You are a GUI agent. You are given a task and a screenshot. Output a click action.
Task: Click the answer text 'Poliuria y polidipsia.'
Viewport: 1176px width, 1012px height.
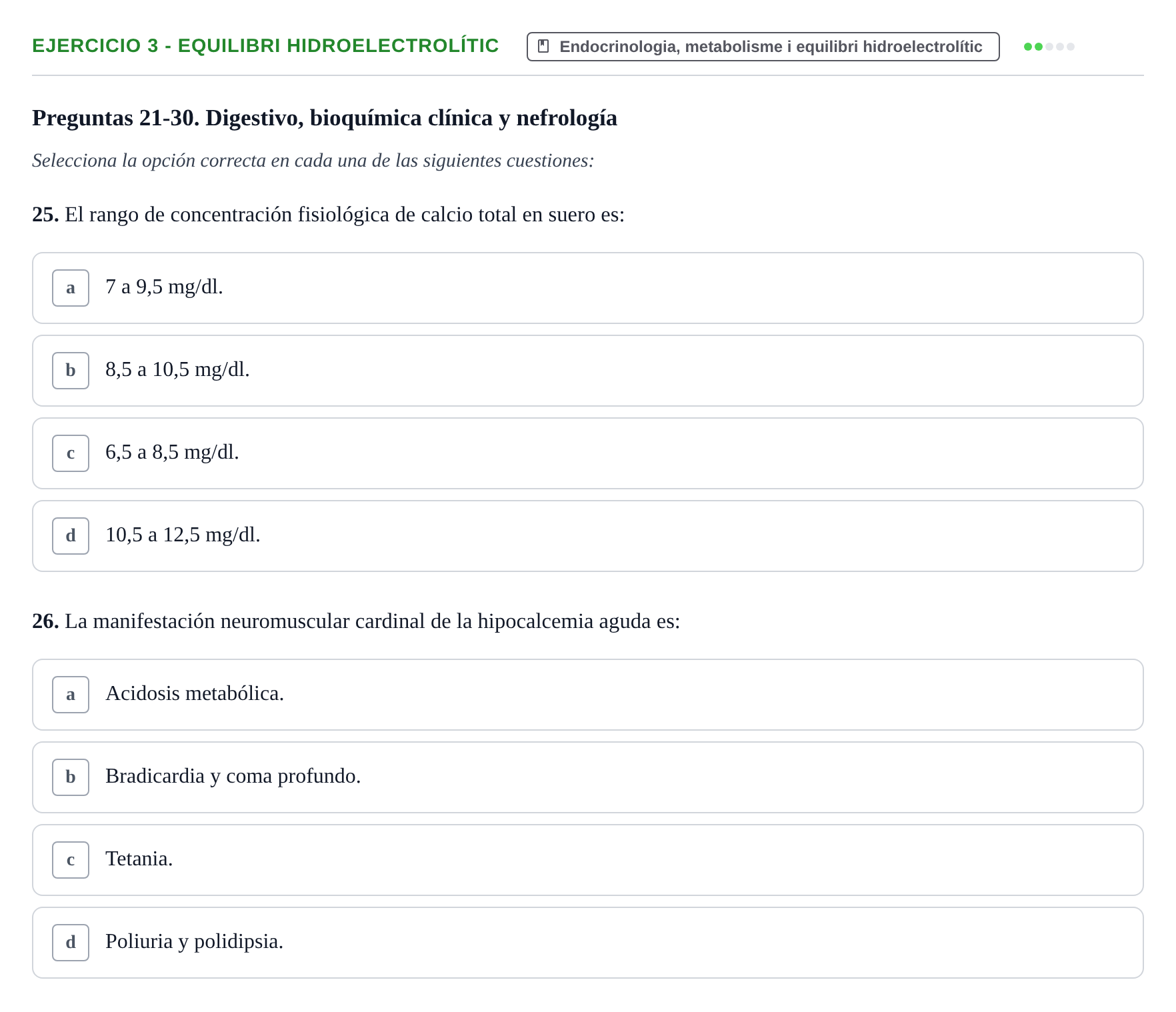point(194,941)
